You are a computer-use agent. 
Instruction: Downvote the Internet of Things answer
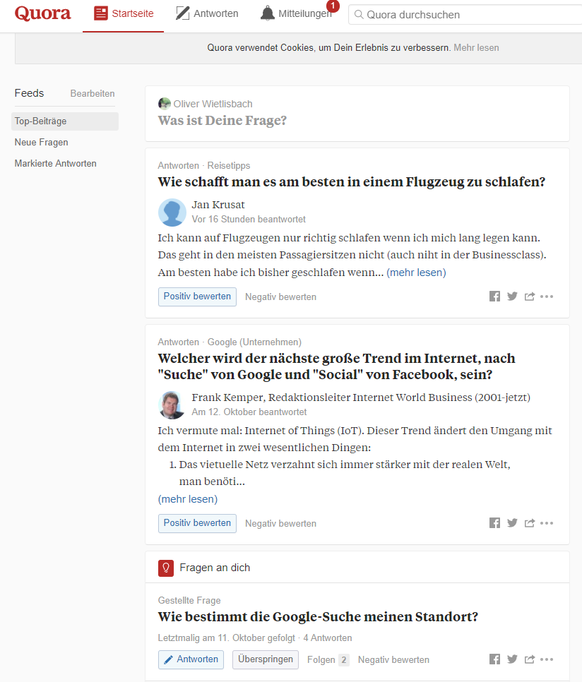[281, 523]
